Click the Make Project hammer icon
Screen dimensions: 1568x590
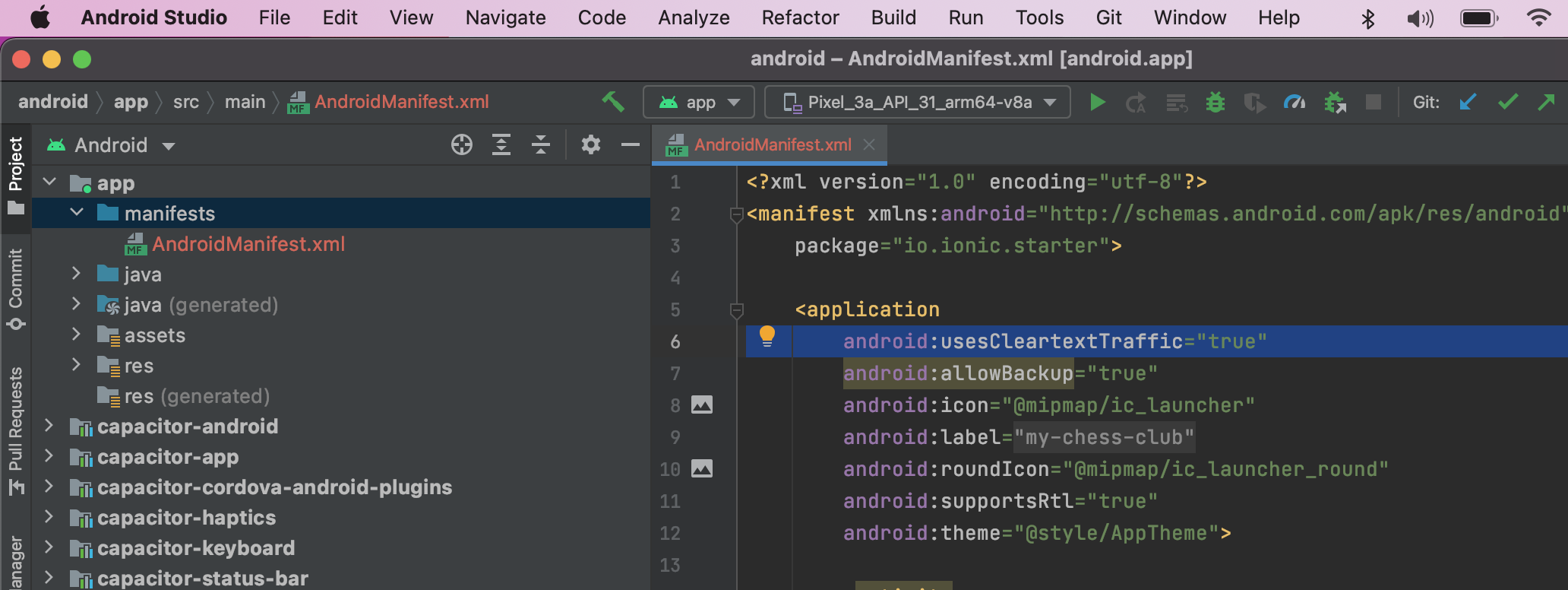[x=613, y=102]
